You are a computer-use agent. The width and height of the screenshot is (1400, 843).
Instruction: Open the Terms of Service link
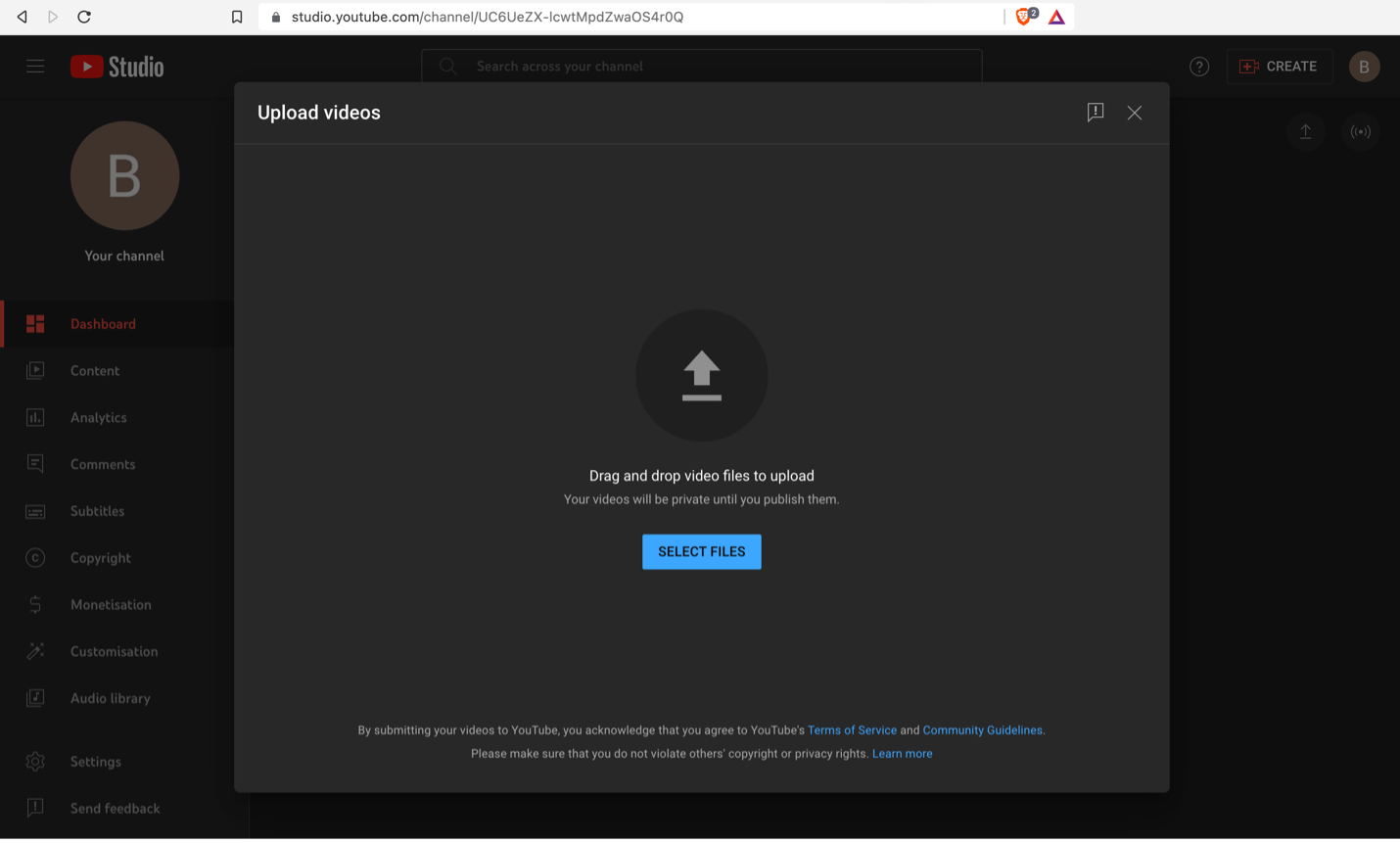point(852,730)
